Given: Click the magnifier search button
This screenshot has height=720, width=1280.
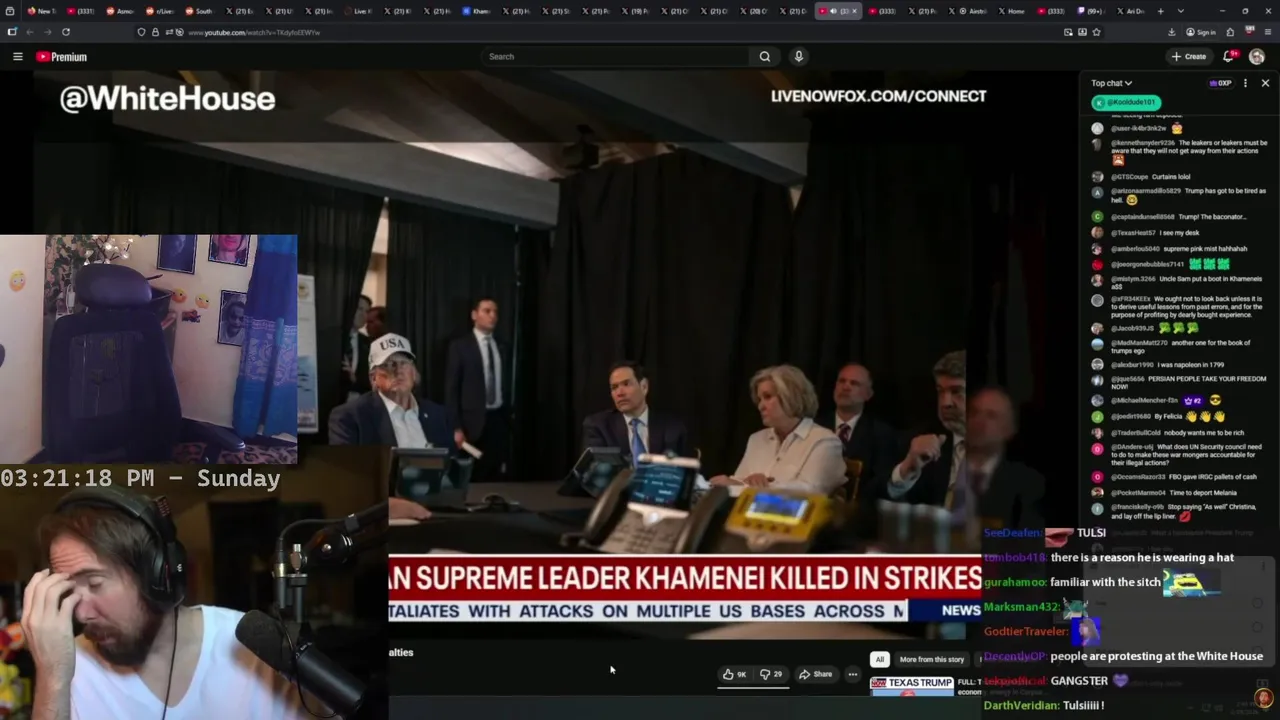Looking at the screenshot, I should pos(765,56).
